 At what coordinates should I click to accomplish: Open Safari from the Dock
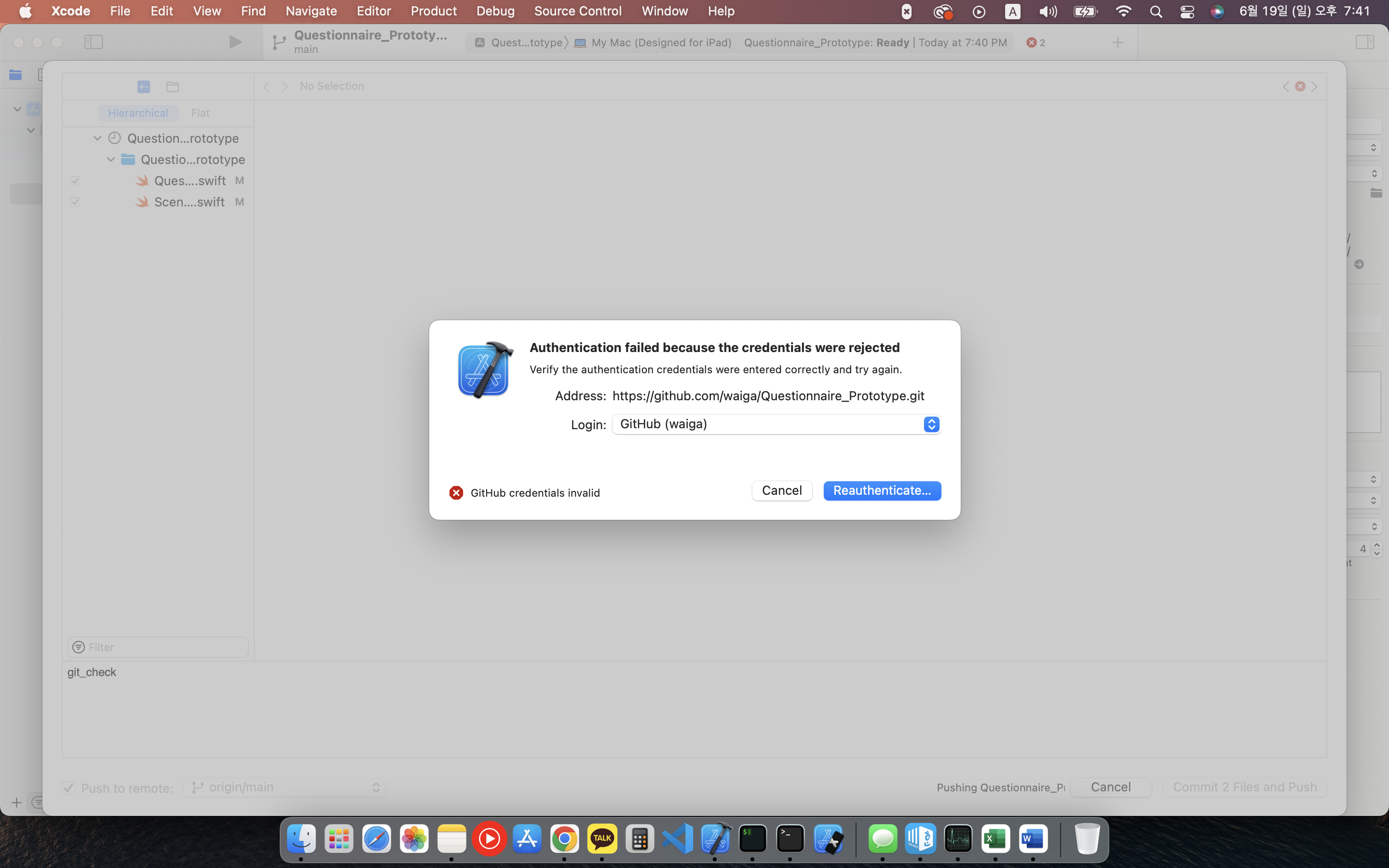tap(377, 839)
